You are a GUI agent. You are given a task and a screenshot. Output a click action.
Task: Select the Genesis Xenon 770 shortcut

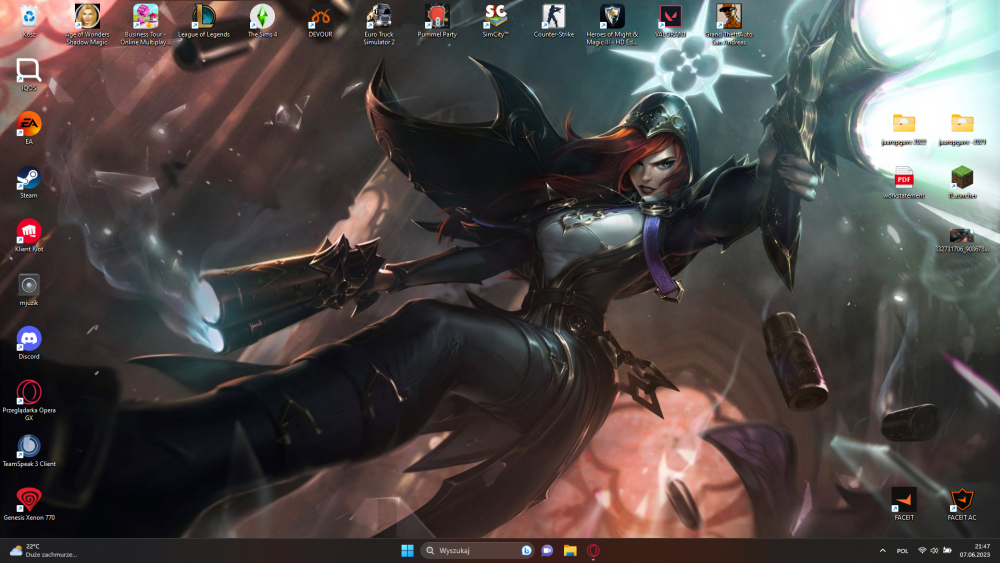click(x=29, y=504)
